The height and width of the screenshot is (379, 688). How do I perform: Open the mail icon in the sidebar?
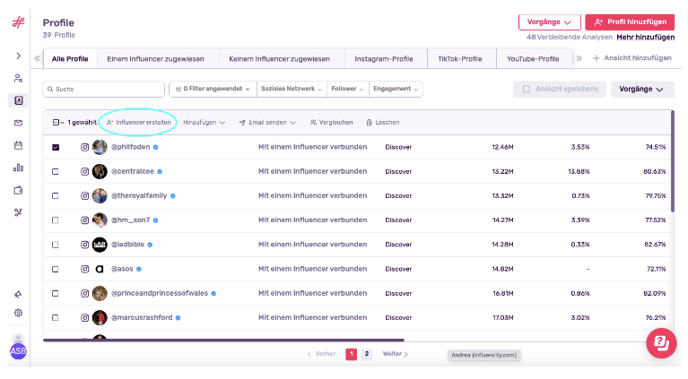18,123
